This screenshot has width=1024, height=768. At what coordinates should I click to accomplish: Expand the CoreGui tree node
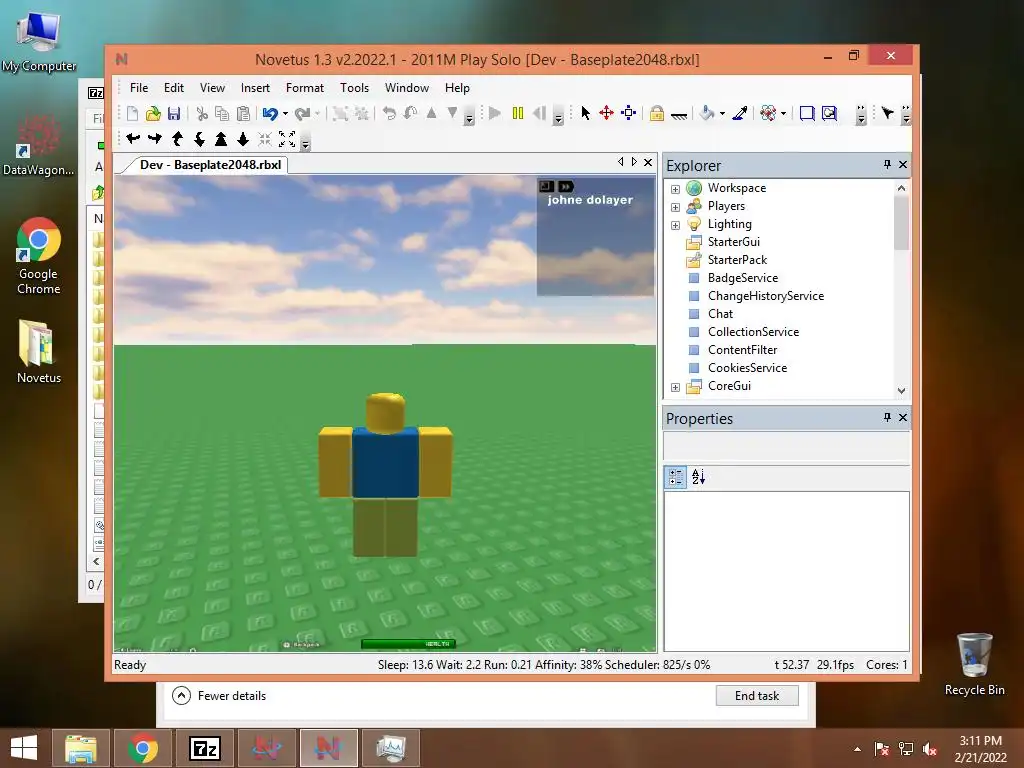click(x=675, y=387)
